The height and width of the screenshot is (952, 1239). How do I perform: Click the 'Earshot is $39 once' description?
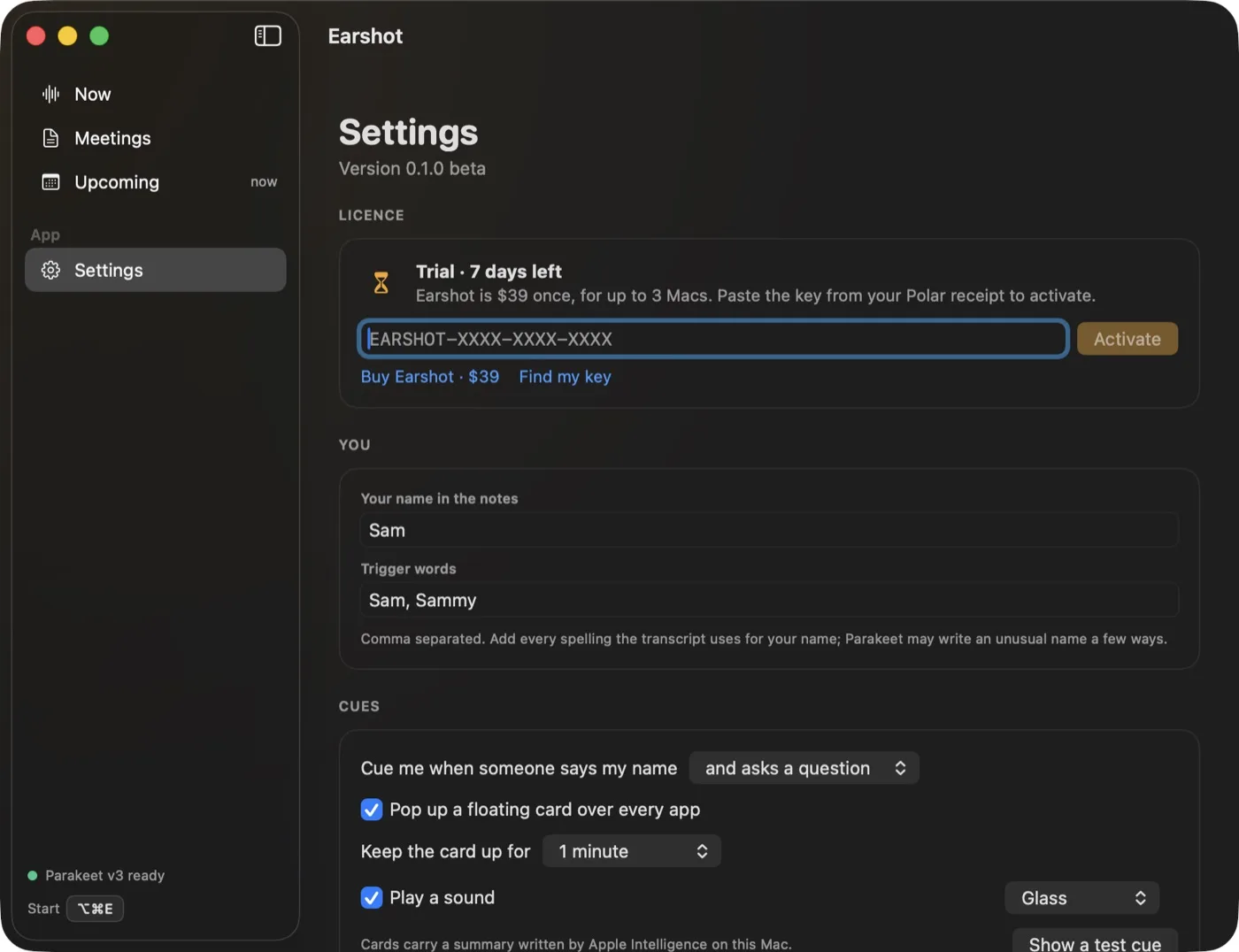click(x=756, y=296)
